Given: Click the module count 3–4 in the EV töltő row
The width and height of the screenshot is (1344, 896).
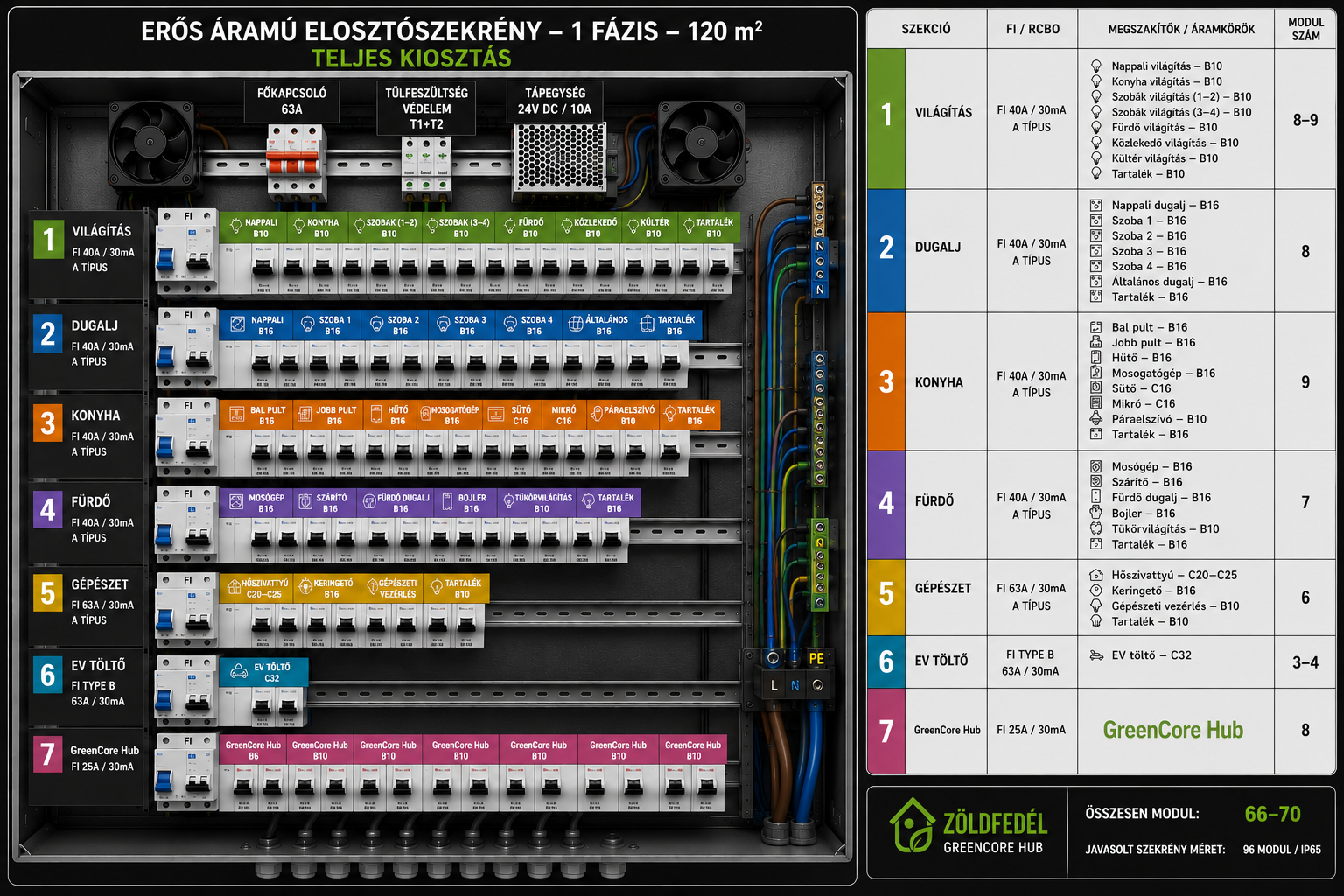Looking at the screenshot, I should [1305, 662].
